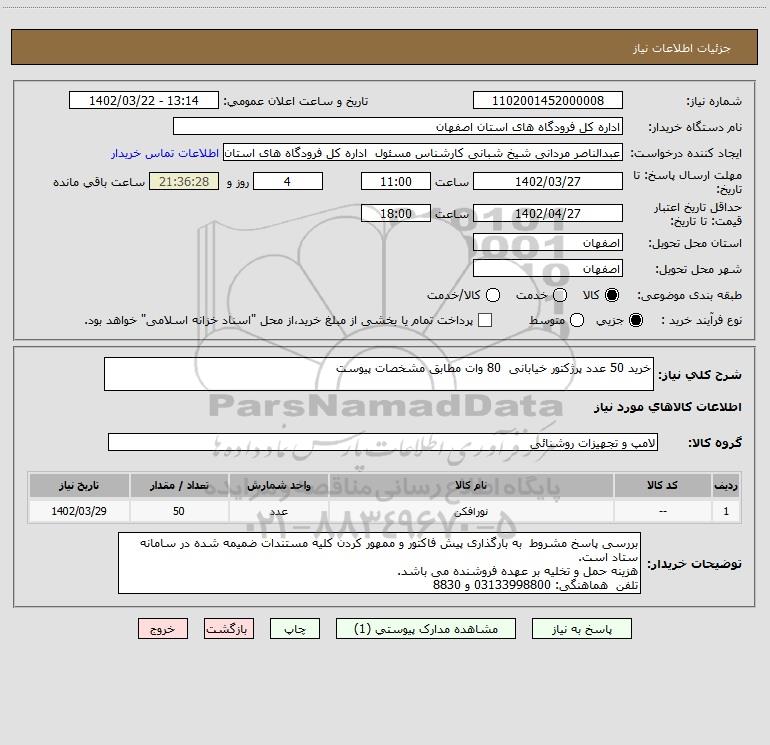Viewport: 770px width, 745px height.
Task: Click the delivery province field اصفهان
Action: click(548, 243)
